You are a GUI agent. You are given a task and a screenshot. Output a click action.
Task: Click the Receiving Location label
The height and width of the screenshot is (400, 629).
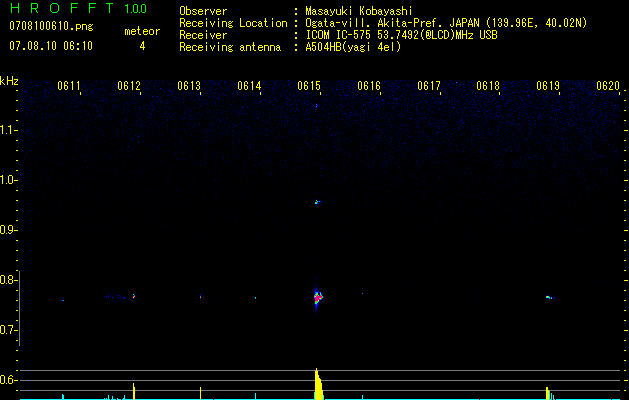(233, 23)
